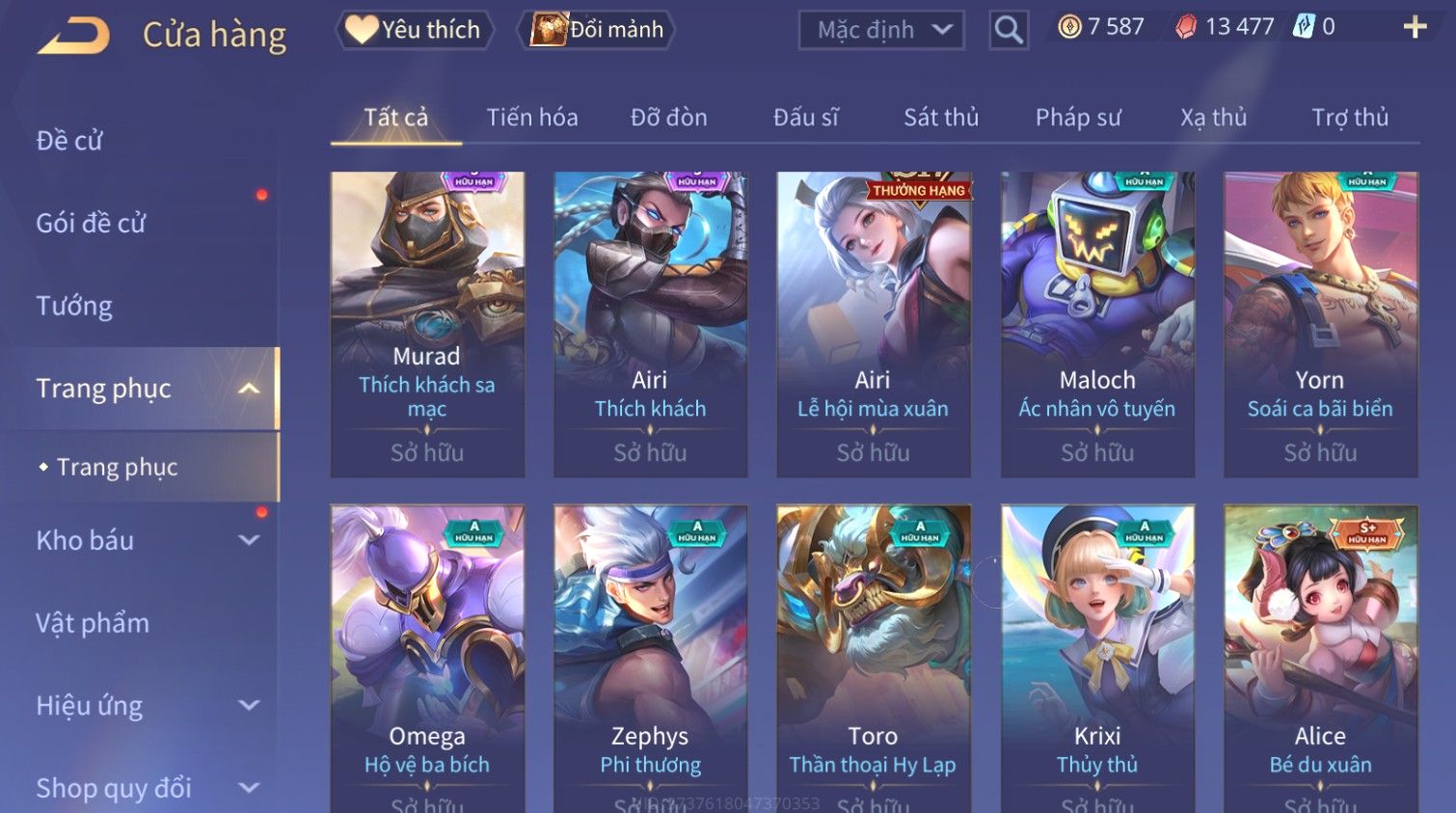Screen dimensions: 1456x813
Task: Collapse the Trang phục sidebar section
Action: [249, 389]
